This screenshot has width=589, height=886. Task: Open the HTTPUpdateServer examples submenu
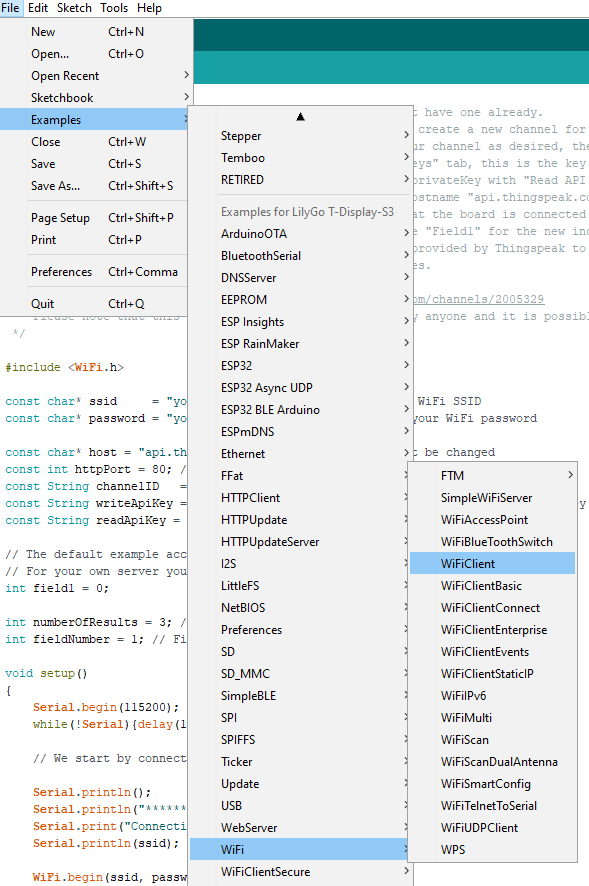(x=298, y=542)
